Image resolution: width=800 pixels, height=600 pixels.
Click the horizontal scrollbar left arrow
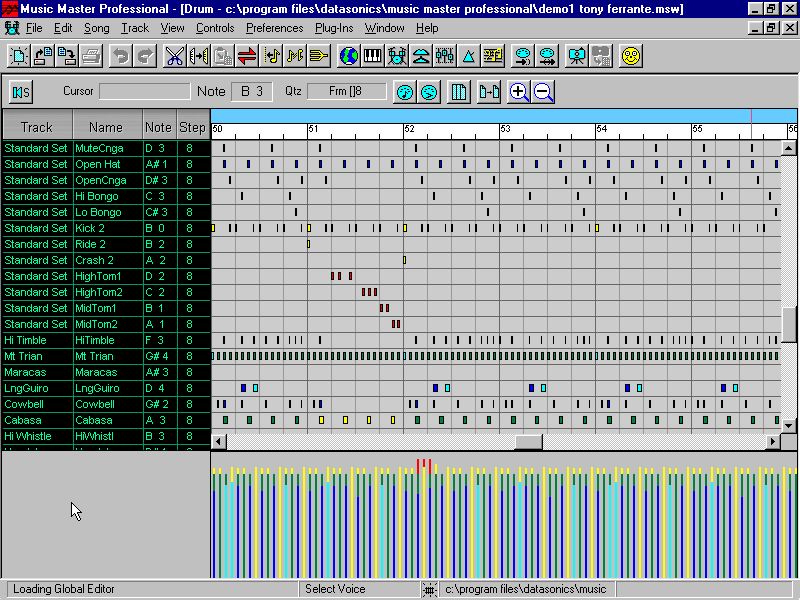(219, 441)
